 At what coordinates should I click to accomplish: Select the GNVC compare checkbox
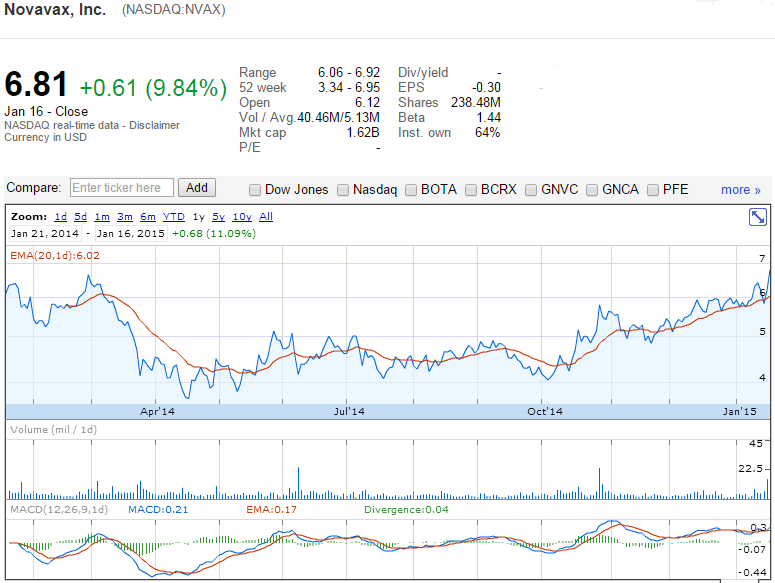point(531,190)
